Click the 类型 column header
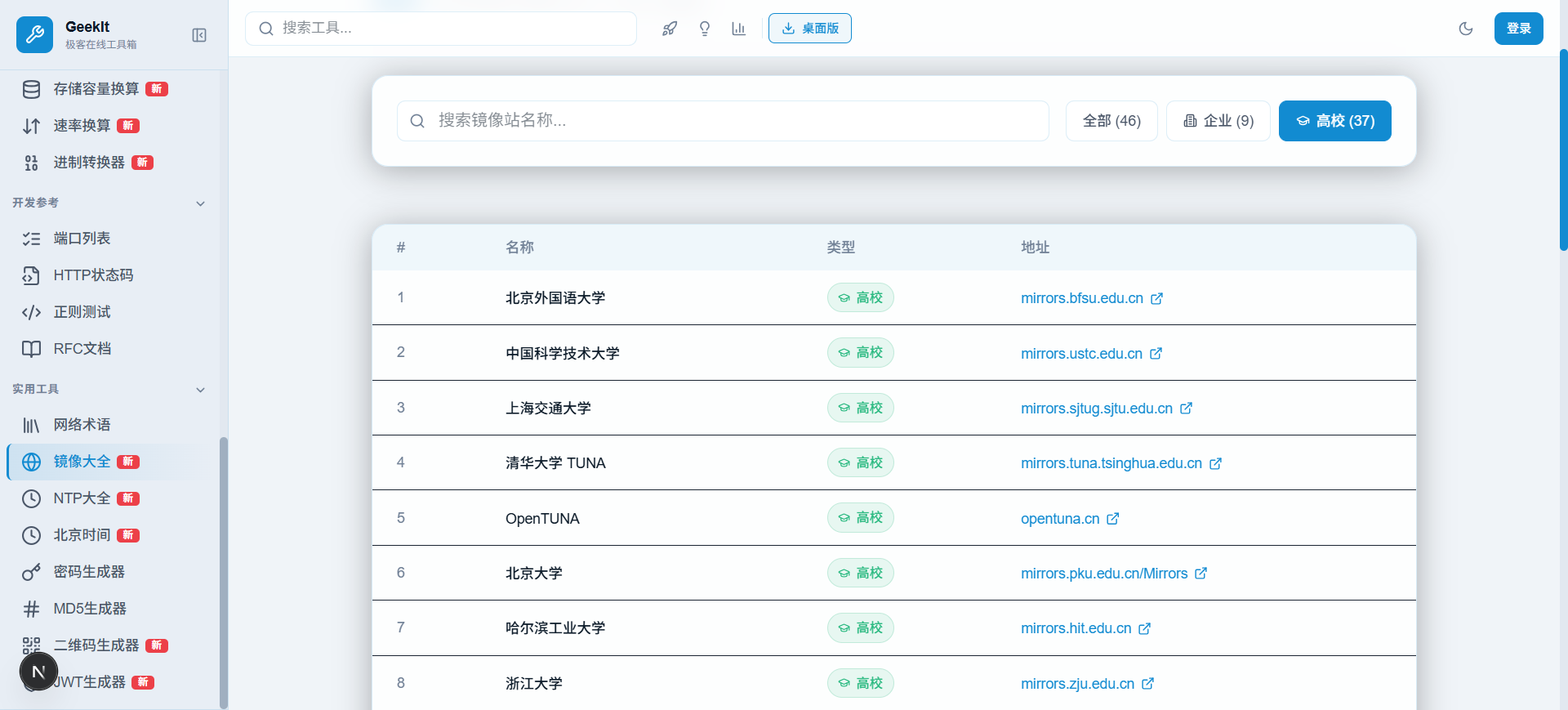The height and width of the screenshot is (710, 1568). point(841,248)
